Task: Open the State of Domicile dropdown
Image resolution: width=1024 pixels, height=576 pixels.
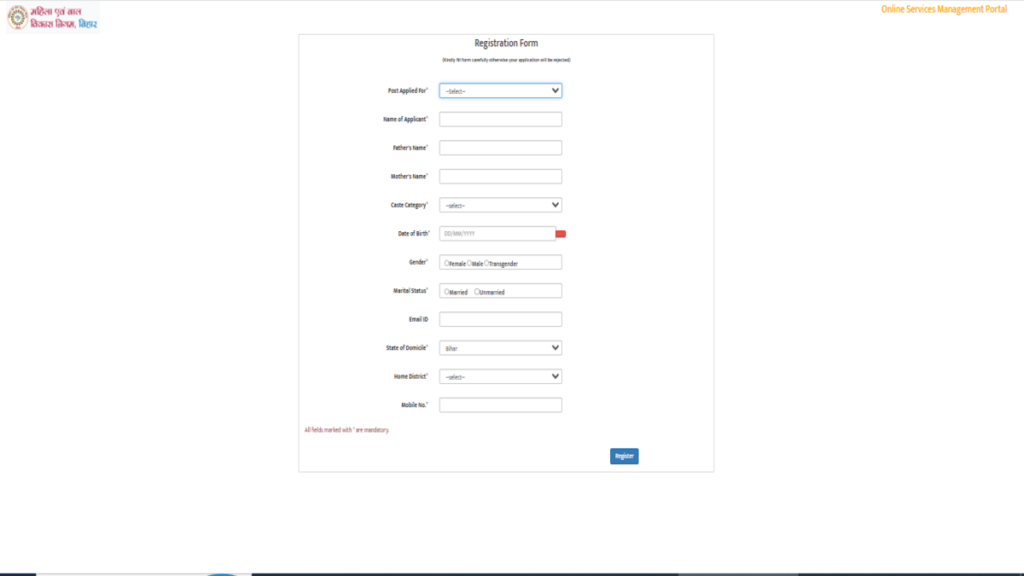Action: tap(500, 348)
